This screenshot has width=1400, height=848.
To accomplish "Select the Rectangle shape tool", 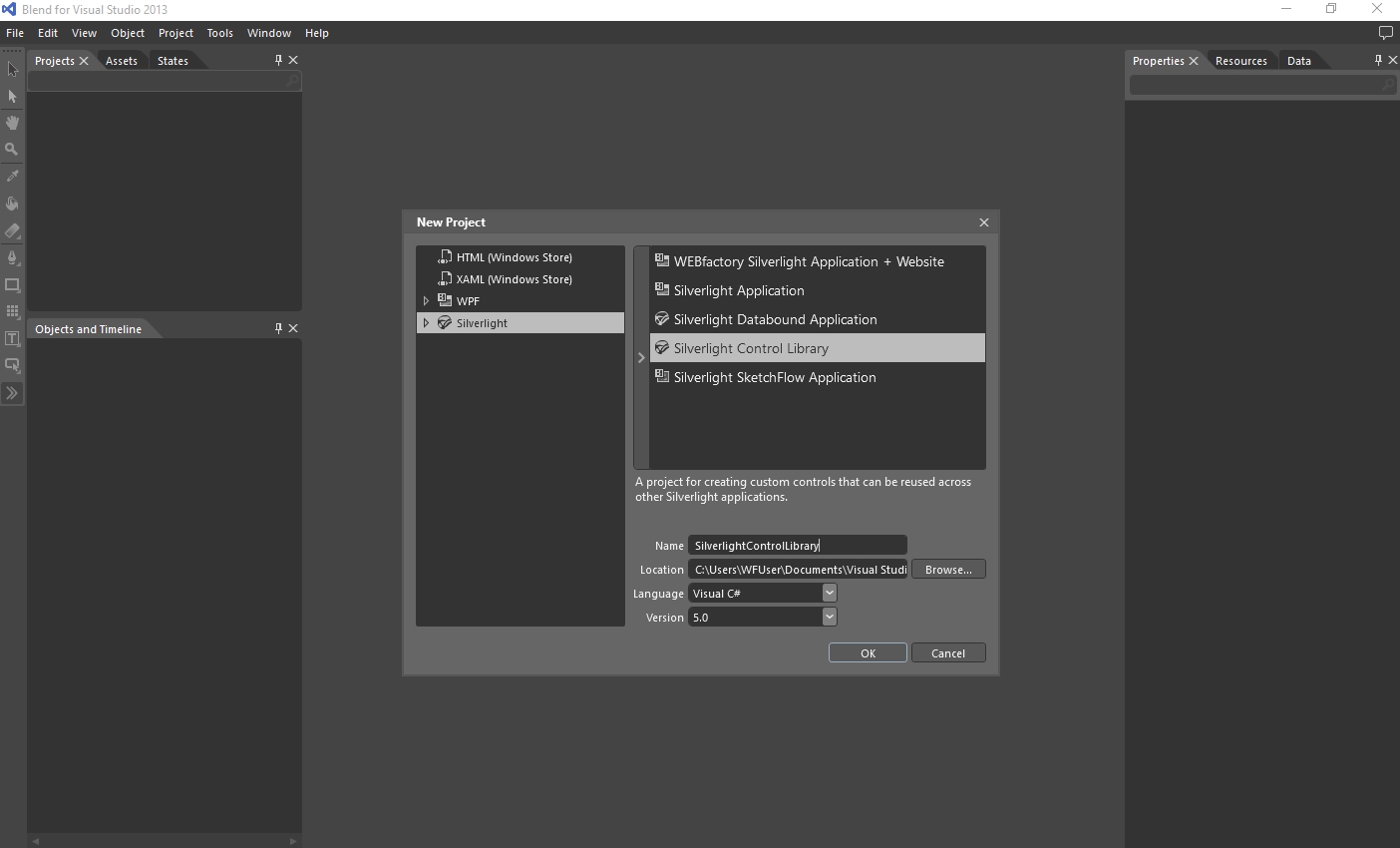I will pyautogui.click(x=12, y=284).
